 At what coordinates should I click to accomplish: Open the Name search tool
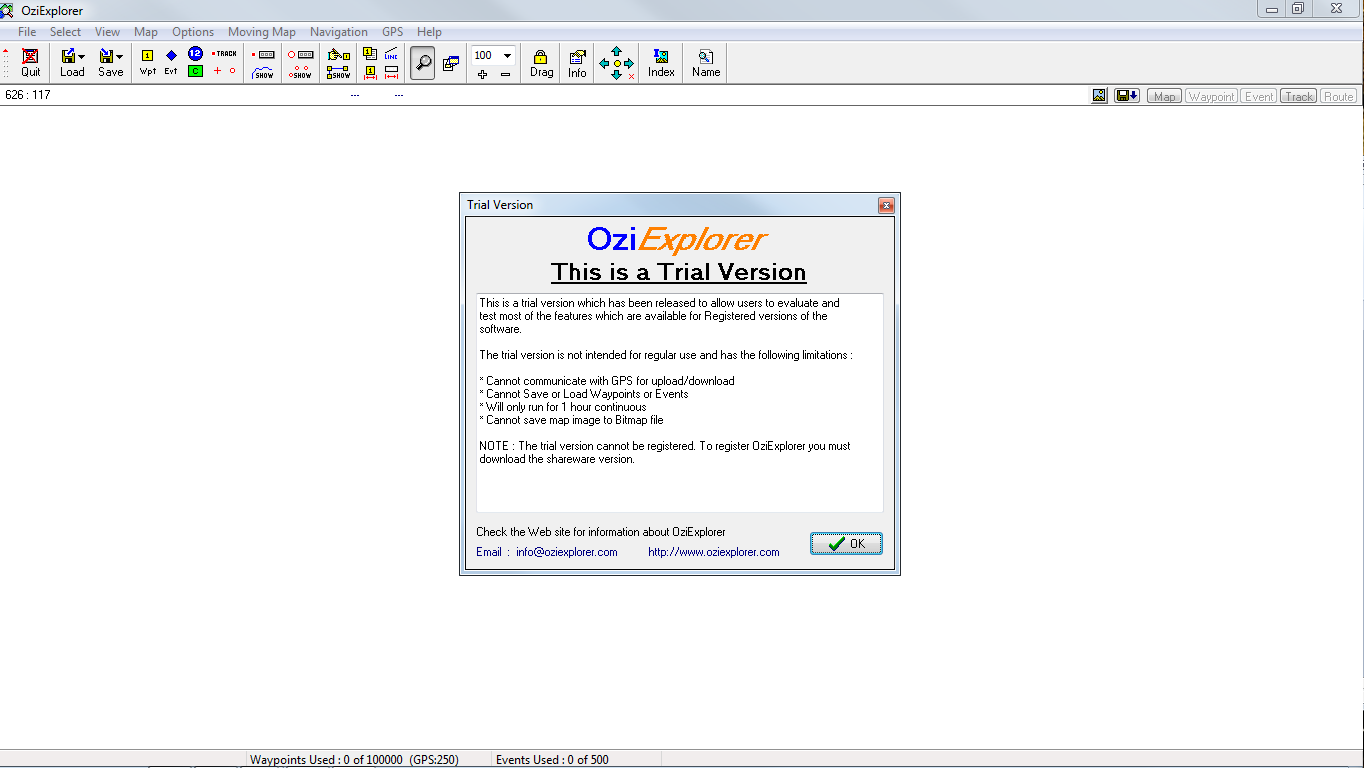(x=706, y=63)
